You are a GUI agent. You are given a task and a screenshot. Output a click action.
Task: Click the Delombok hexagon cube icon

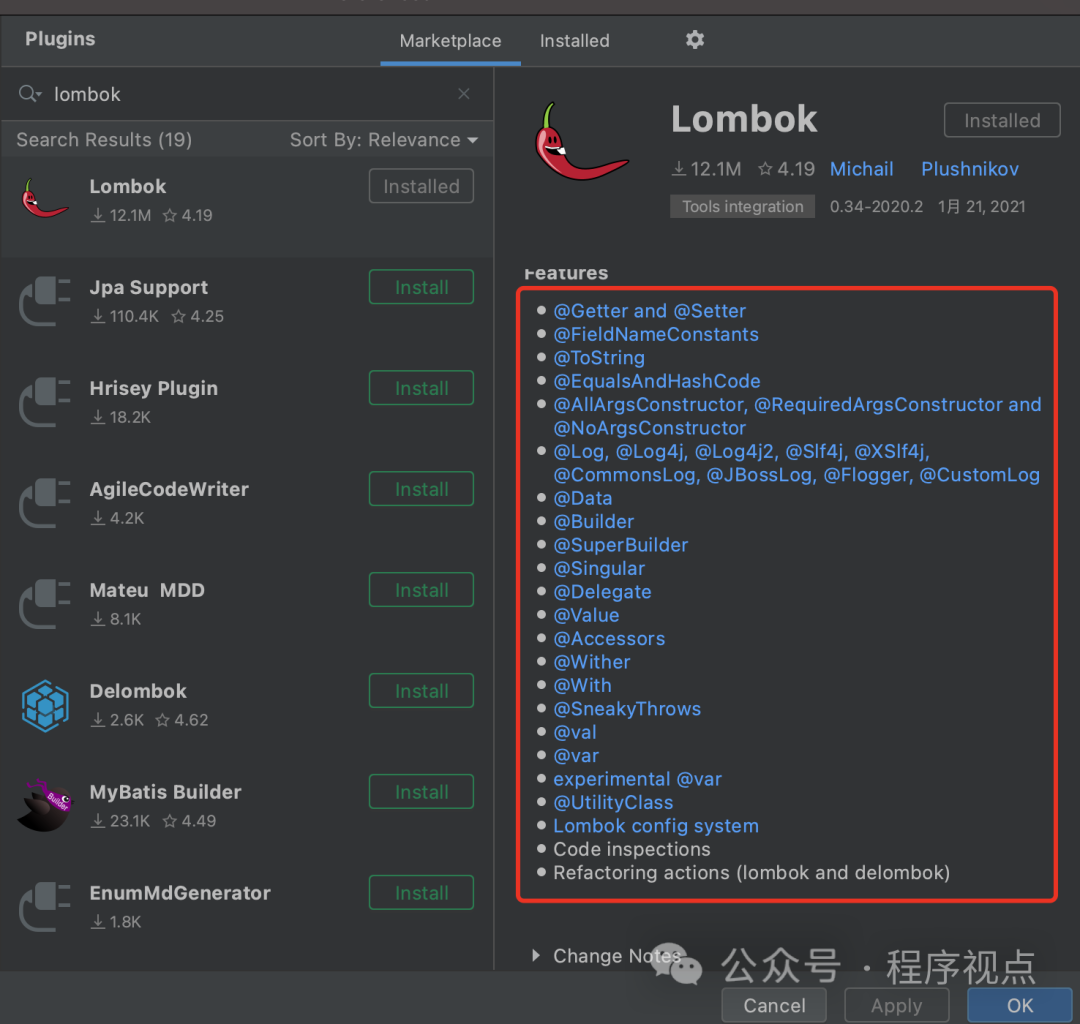pos(45,705)
